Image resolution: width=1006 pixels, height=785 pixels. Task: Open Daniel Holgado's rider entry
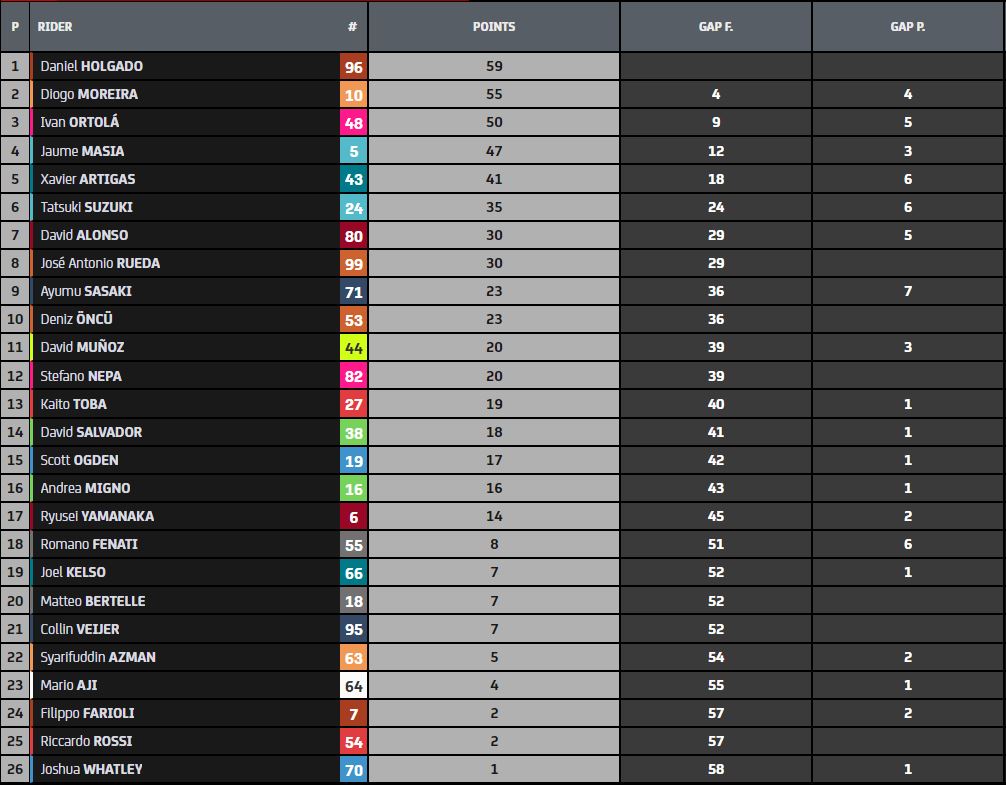91,66
